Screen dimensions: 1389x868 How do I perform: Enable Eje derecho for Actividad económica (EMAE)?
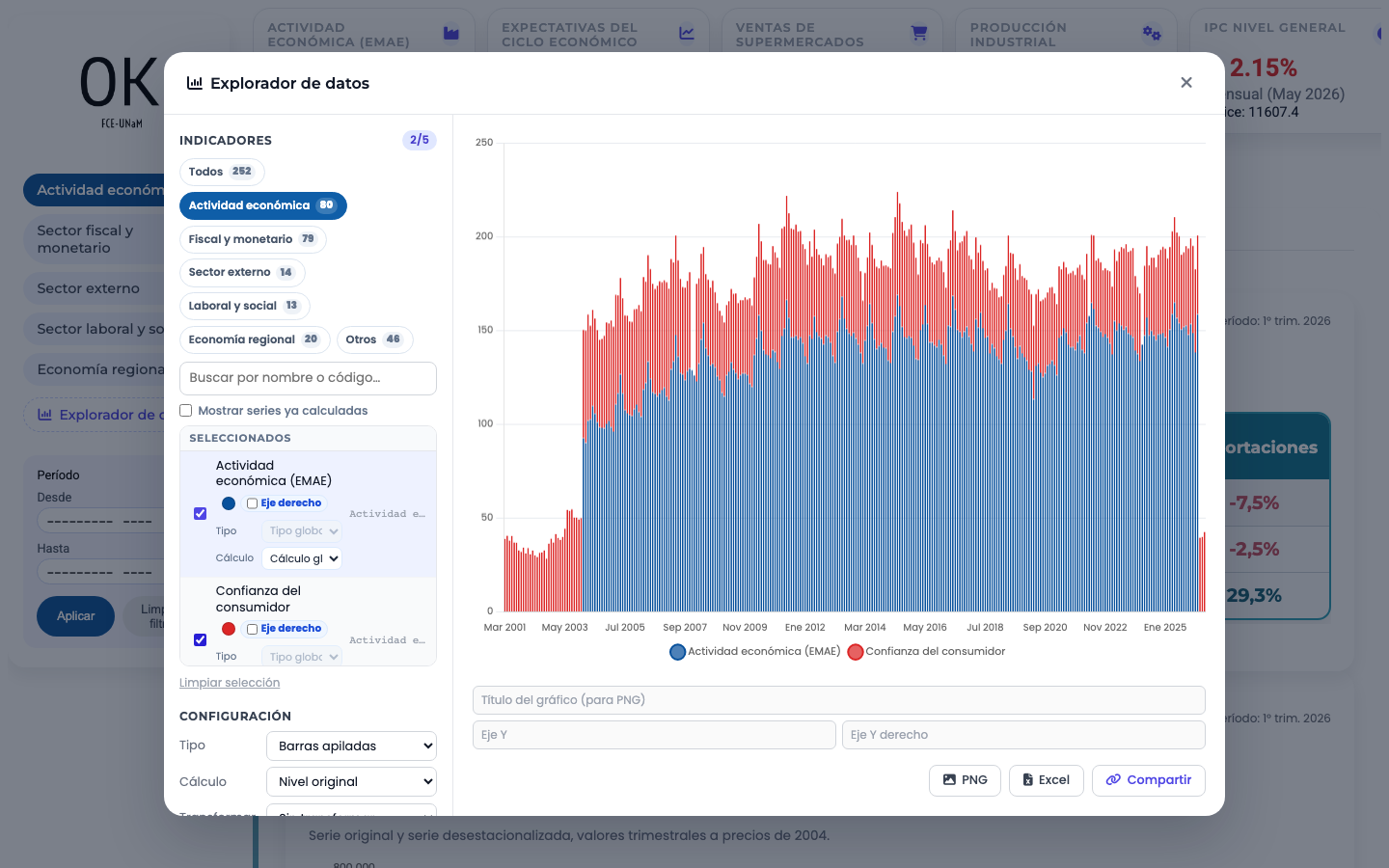252,503
